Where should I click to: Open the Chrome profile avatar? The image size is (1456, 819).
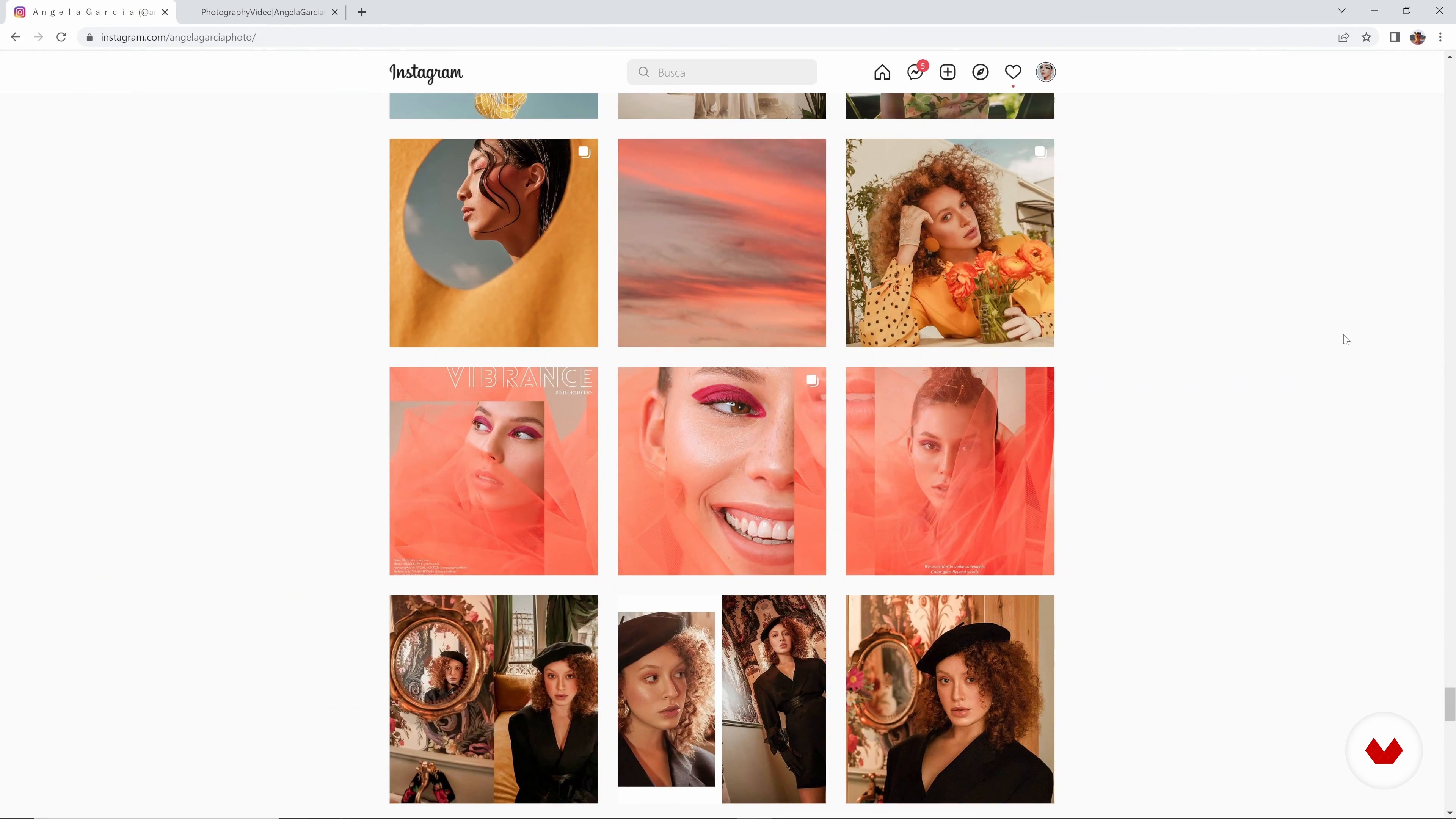click(1418, 37)
